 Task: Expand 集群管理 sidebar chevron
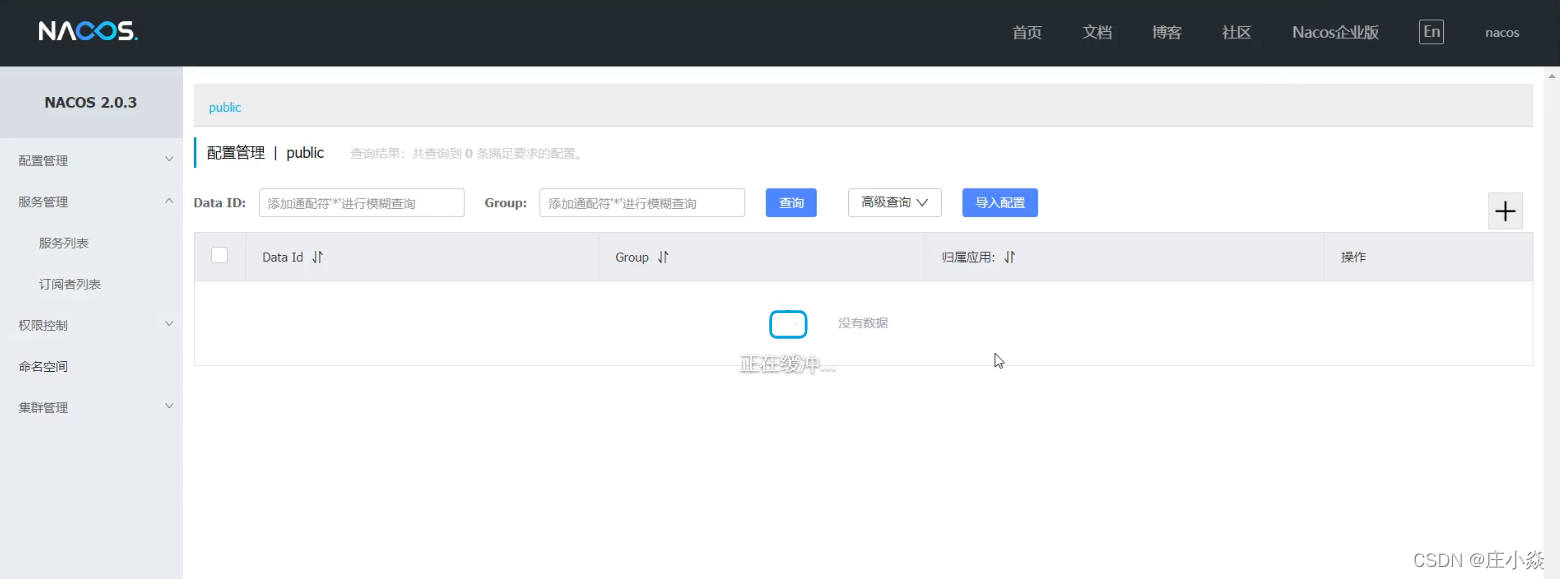coord(169,407)
